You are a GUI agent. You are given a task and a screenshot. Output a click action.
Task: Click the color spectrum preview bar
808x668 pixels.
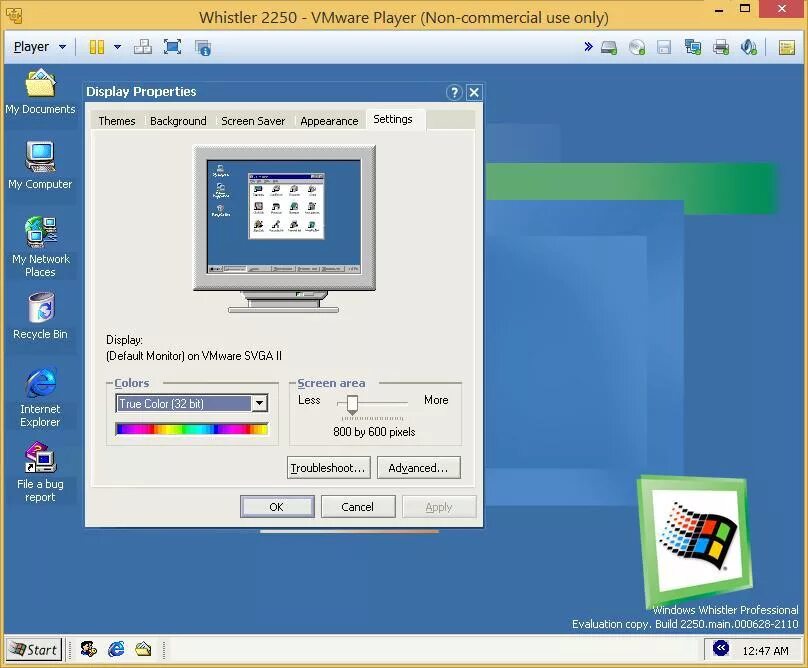(192, 429)
